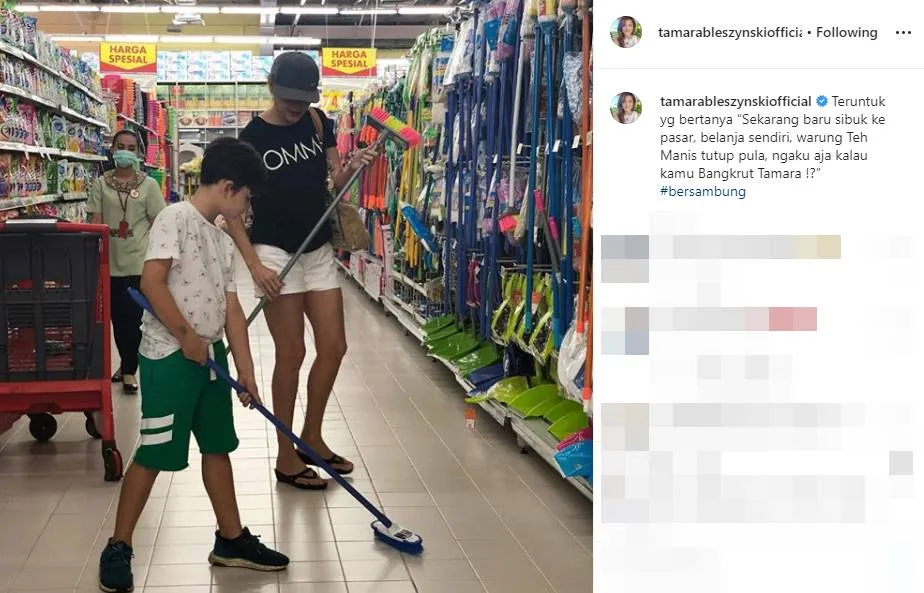Click the blue verified badge in caption

[821, 101]
